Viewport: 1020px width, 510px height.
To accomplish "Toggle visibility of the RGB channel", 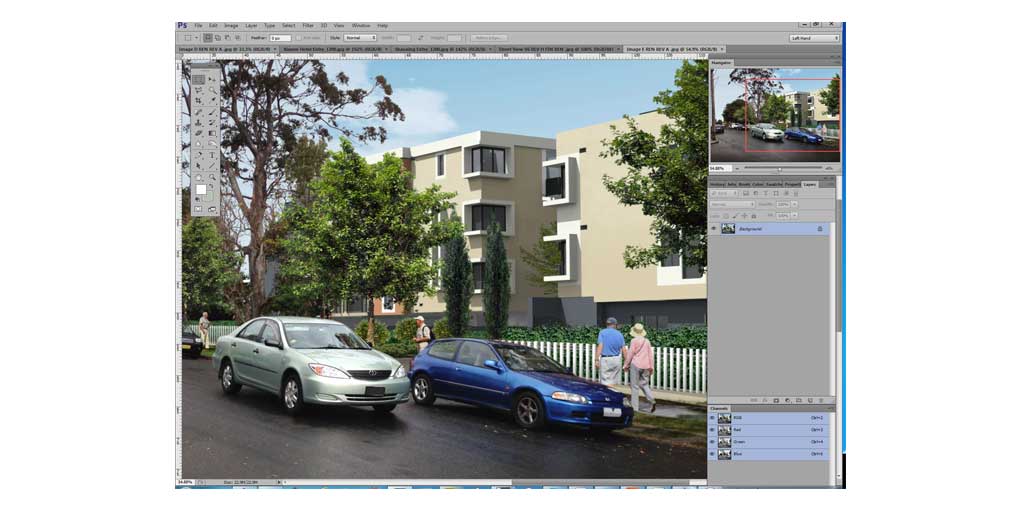I will (712, 418).
